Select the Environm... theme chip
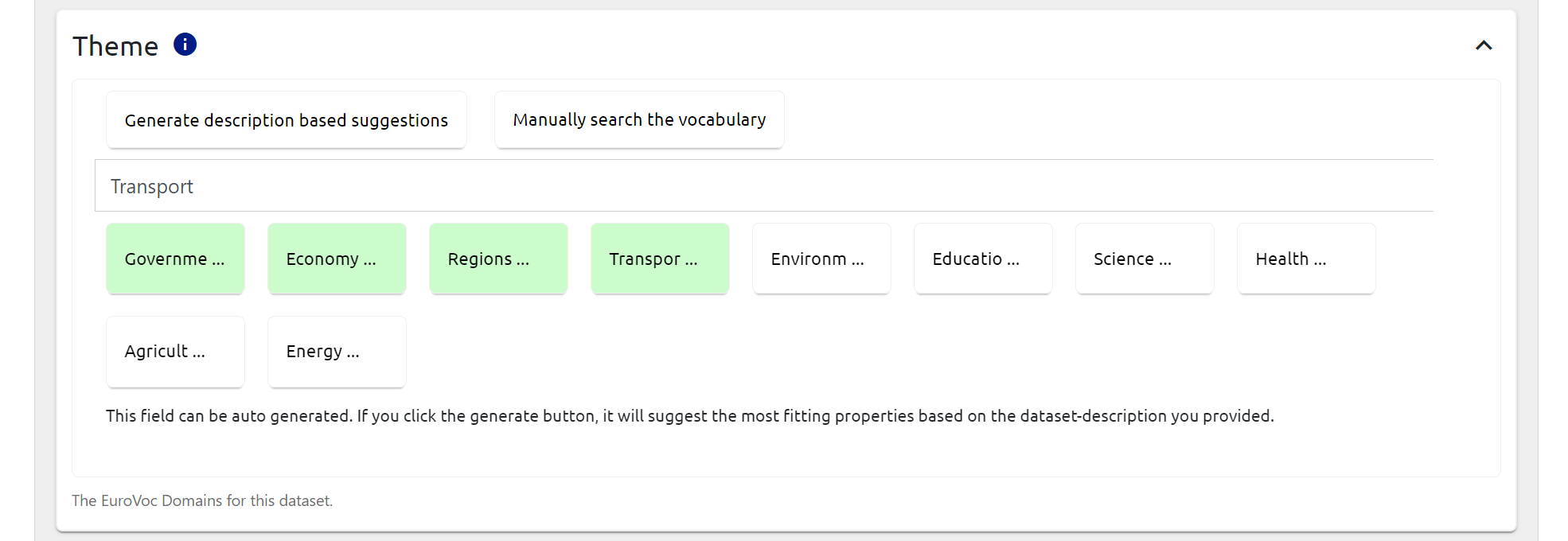The image size is (1568, 541). [x=821, y=259]
